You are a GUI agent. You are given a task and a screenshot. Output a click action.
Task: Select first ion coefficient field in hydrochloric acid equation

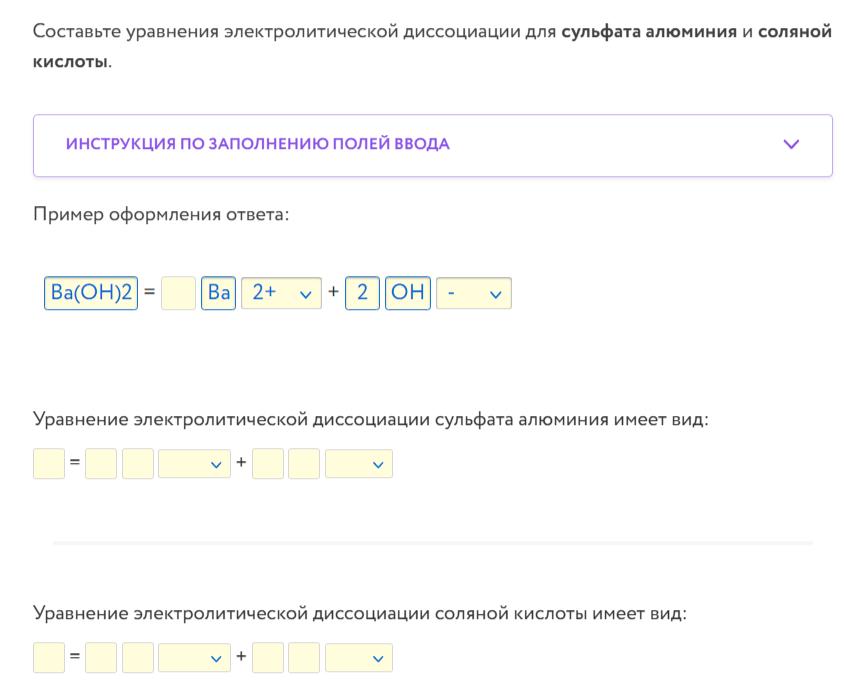pyautogui.click(x=101, y=657)
